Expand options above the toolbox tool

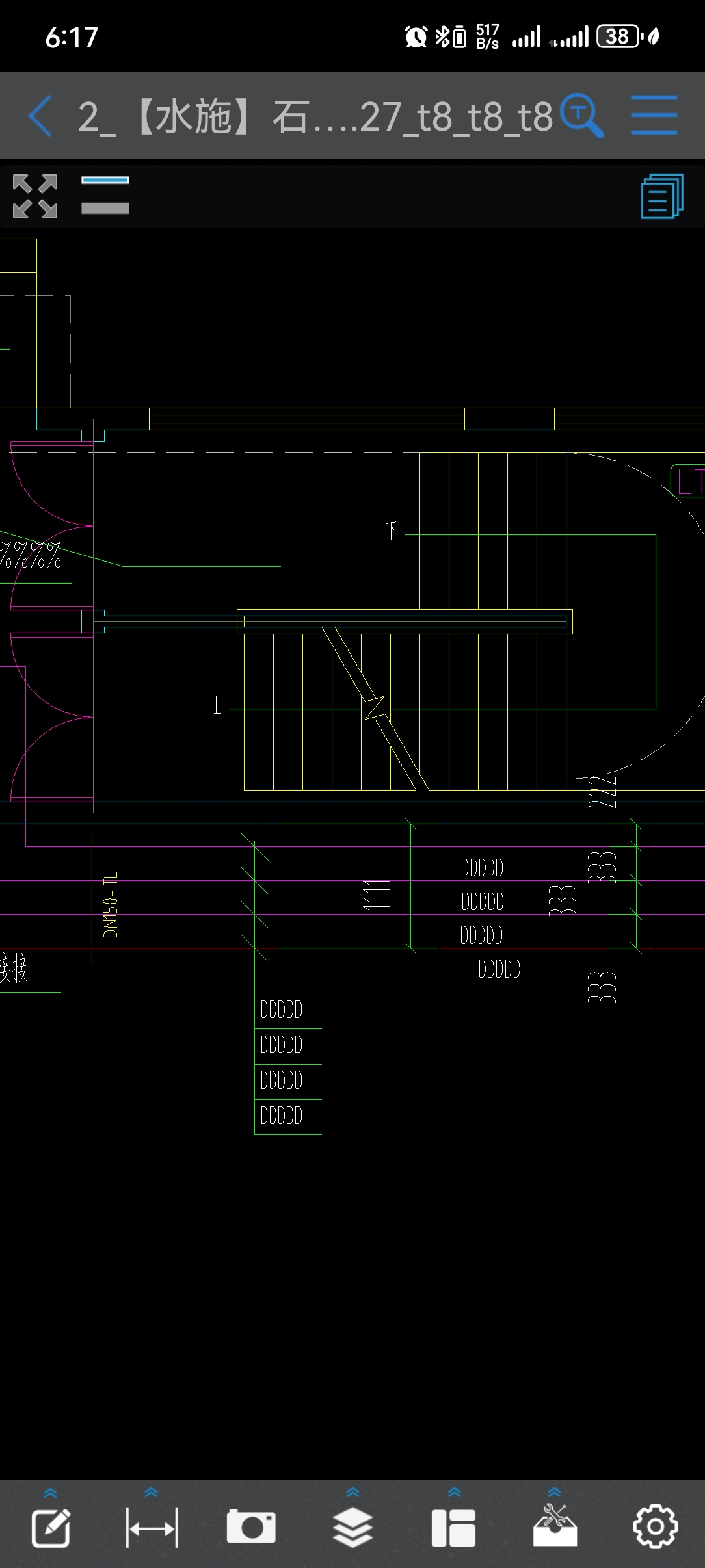tap(554, 1493)
